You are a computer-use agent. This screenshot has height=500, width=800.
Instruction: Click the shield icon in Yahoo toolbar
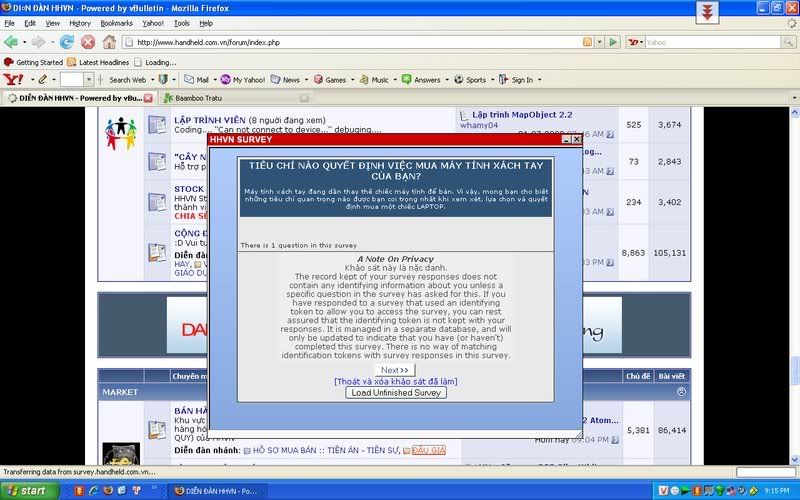pos(163,80)
